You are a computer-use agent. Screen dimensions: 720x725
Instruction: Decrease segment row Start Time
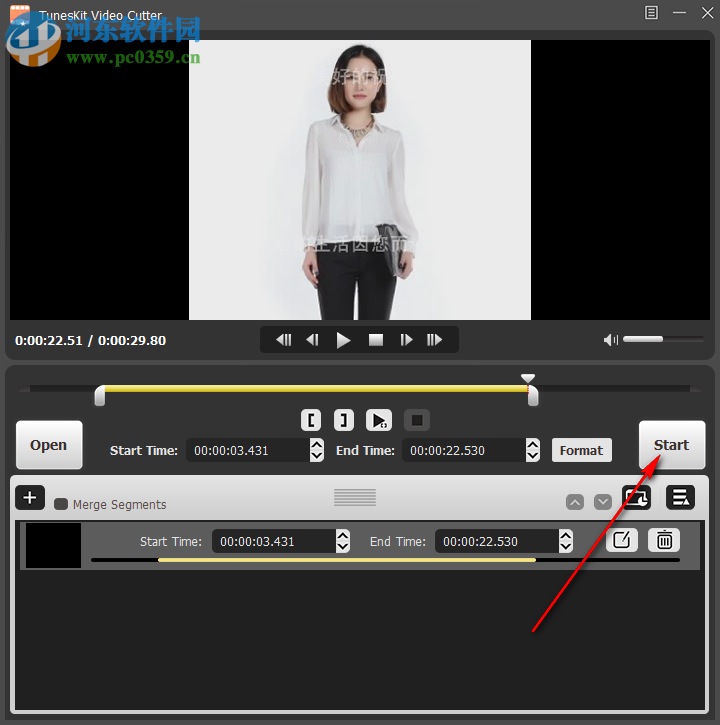click(343, 547)
